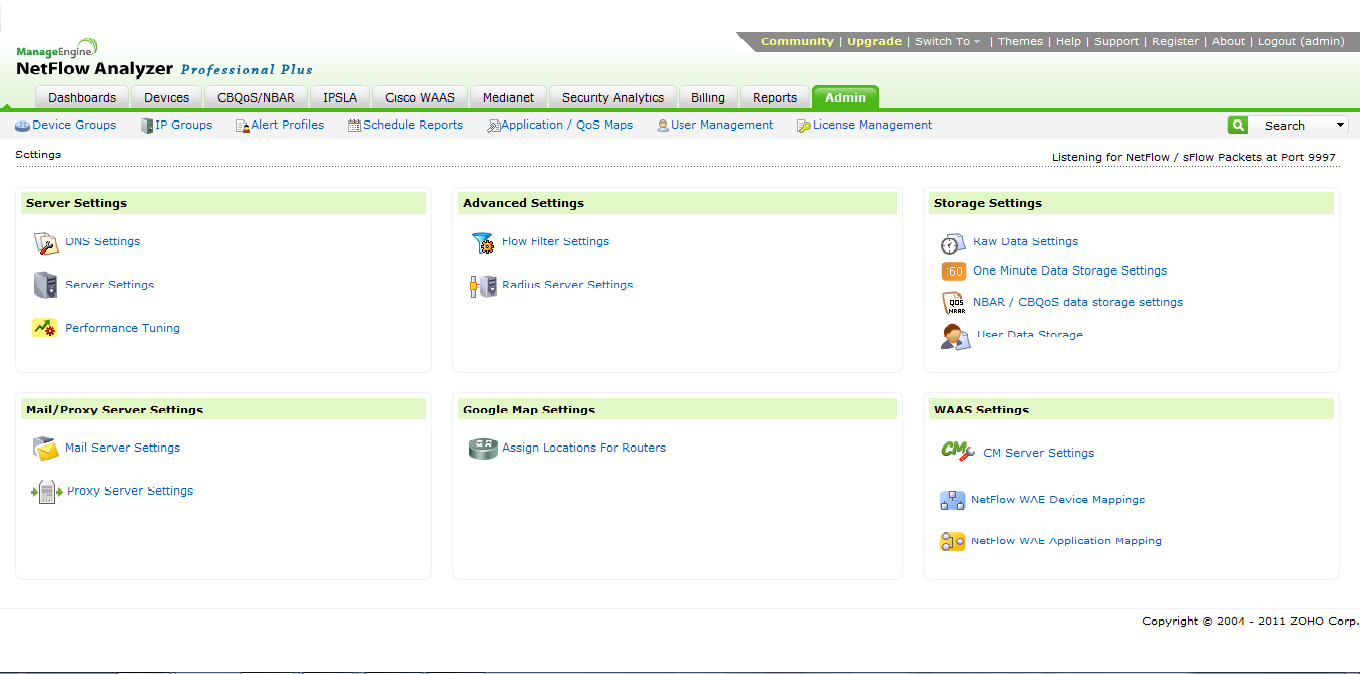Open the Performance Tuning link
1360x674 pixels.
click(122, 328)
